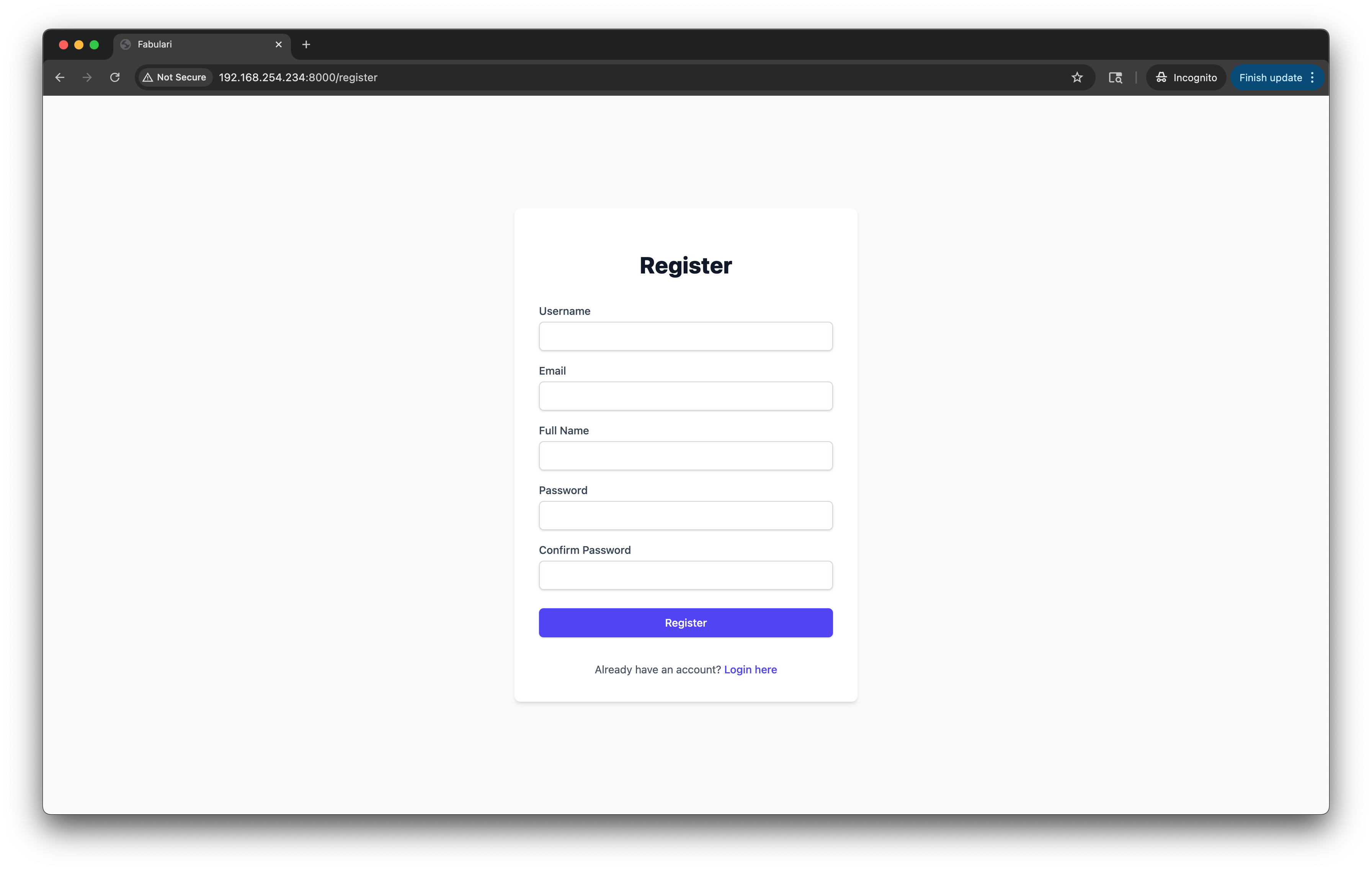This screenshot has width=1372, height=871.
Task: Click into the Email field
Action: point(686,396)
